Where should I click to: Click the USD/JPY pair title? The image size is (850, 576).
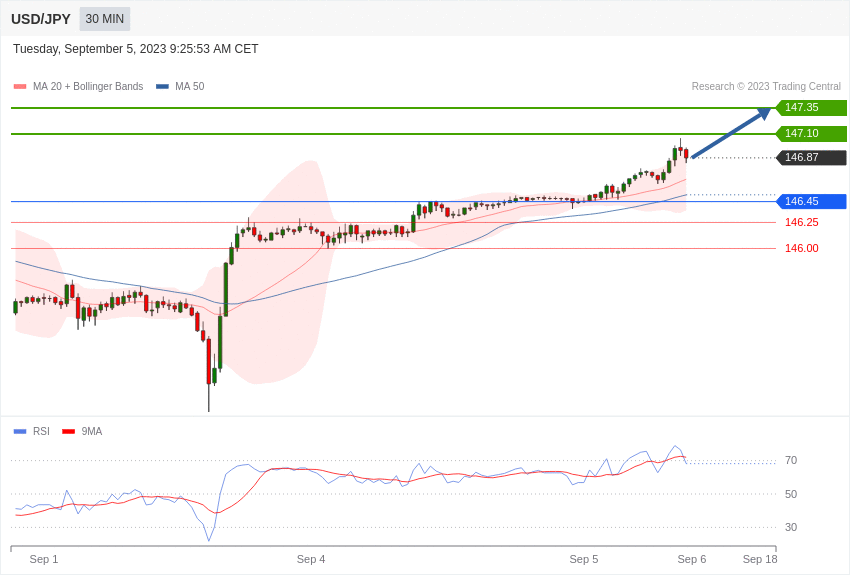pyautogui.click(x=41, y=19)
